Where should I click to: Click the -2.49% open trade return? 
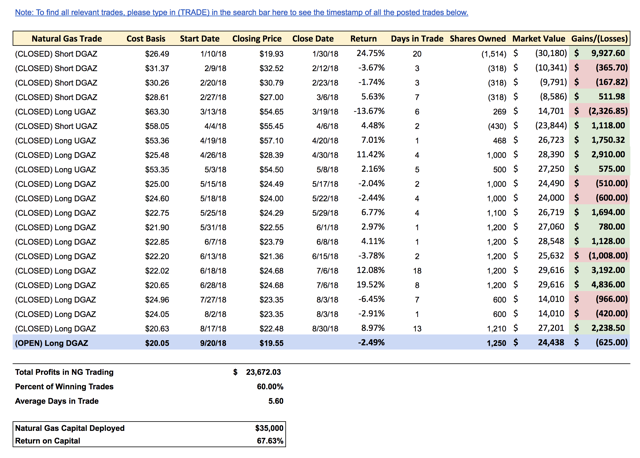tap(371, 342)
